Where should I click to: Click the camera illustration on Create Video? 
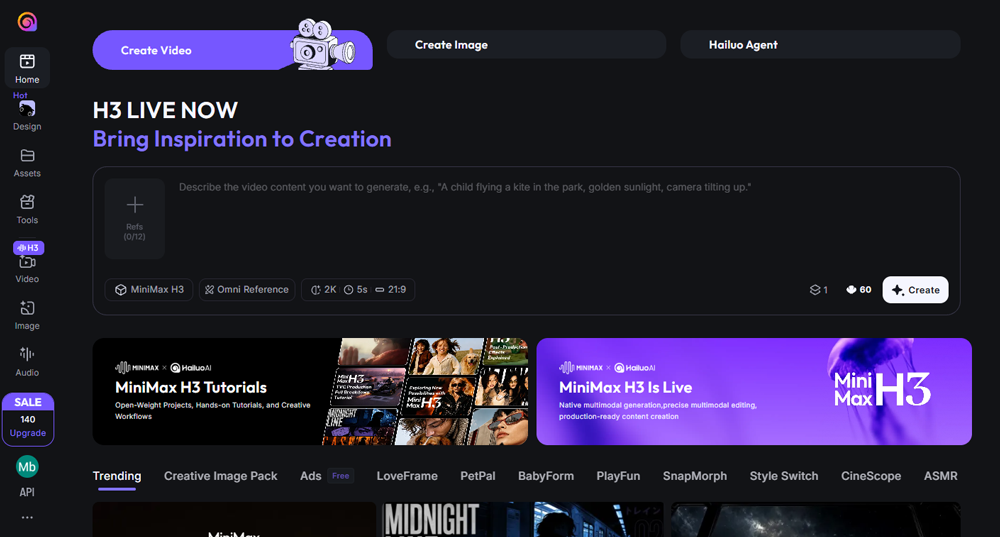[322, 45]
